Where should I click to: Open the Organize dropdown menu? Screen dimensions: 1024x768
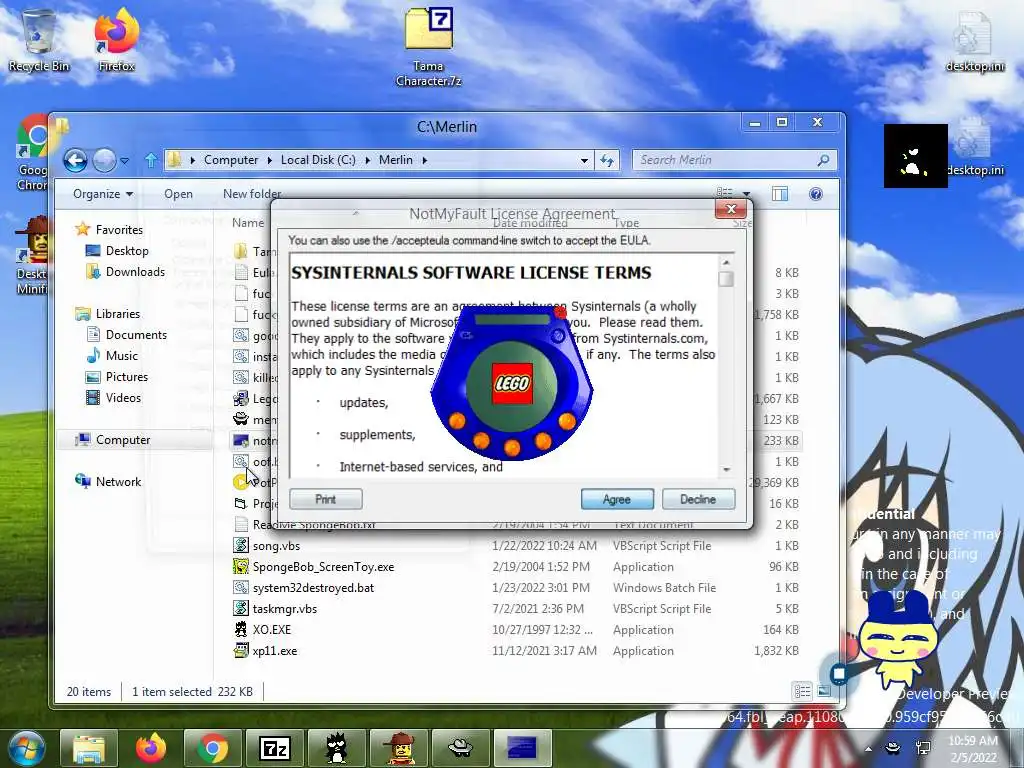[103, 194]
